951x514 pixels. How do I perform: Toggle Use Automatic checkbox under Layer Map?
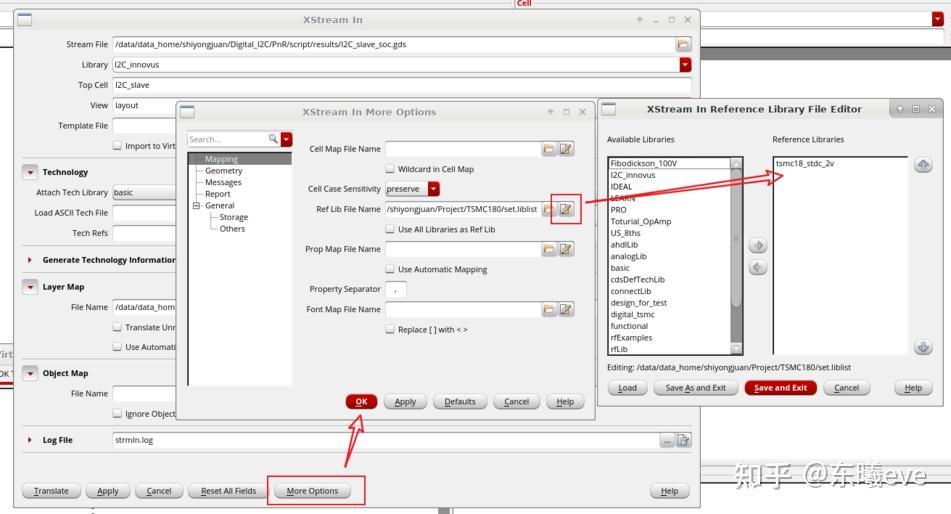click(x=117, y=347)
